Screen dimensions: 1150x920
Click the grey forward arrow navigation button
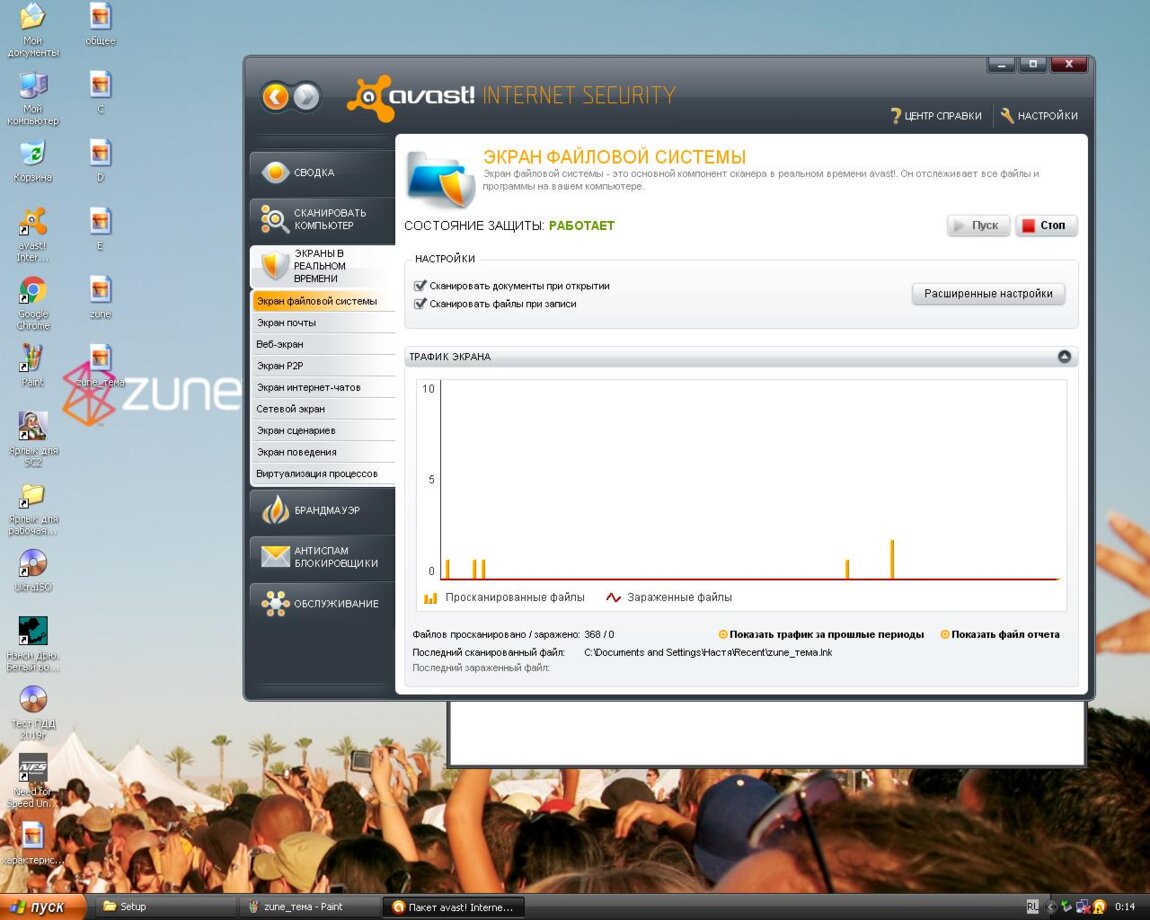click(x=307, y=96)
